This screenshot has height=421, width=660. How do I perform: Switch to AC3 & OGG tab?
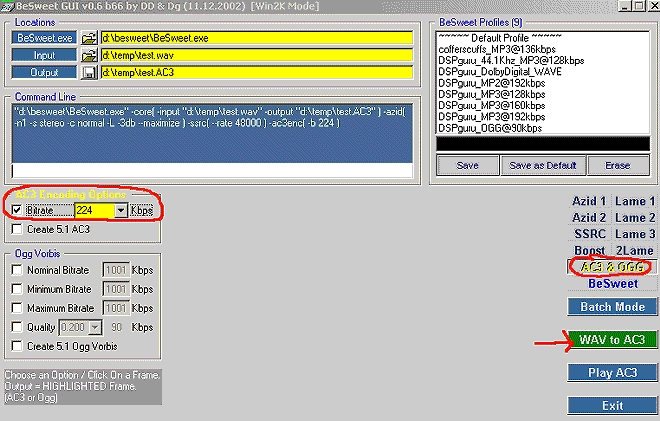click(x=612, y=267)
